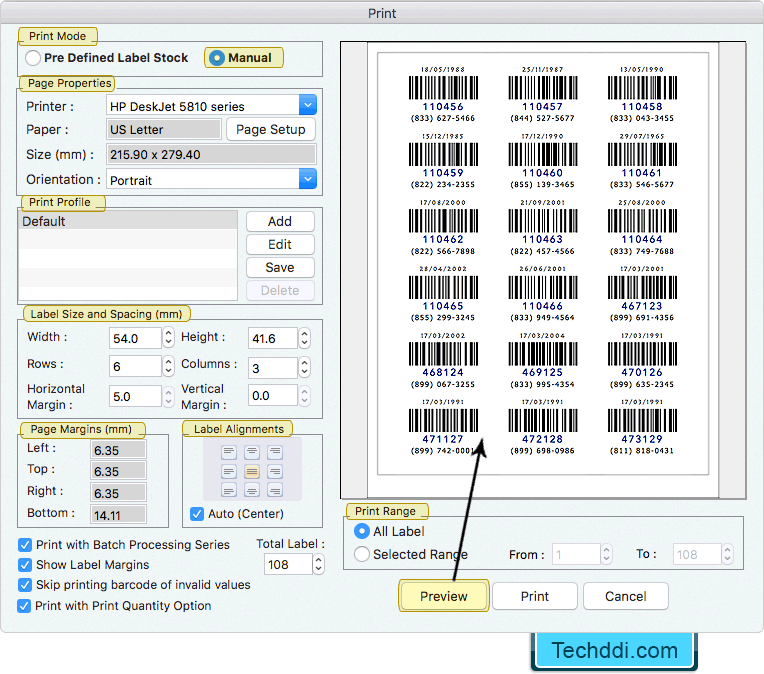Click the Paper US Letter field
764x674 pixels.
pyautogui.click(x=164, y=130)
